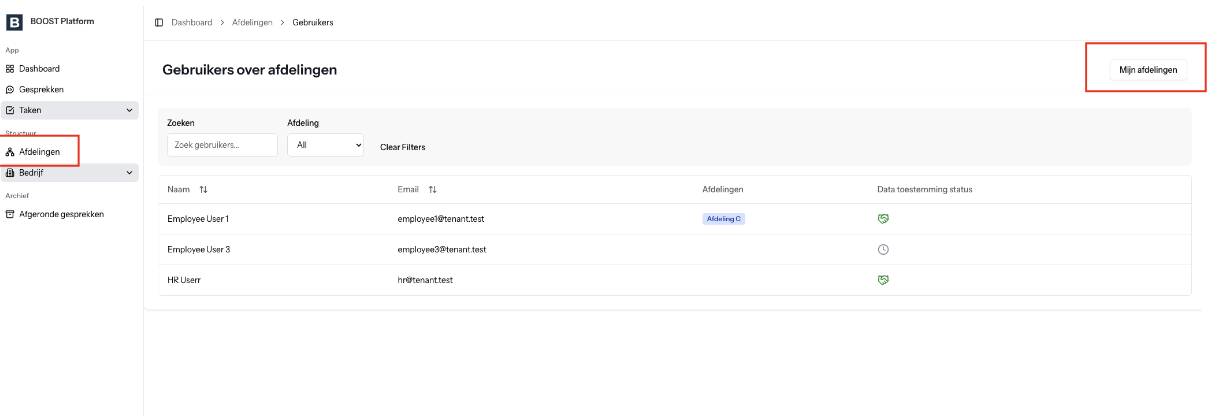Screen dimensions: 1228x416
Task: Click Clear Filters
Action: click(402, 147)
